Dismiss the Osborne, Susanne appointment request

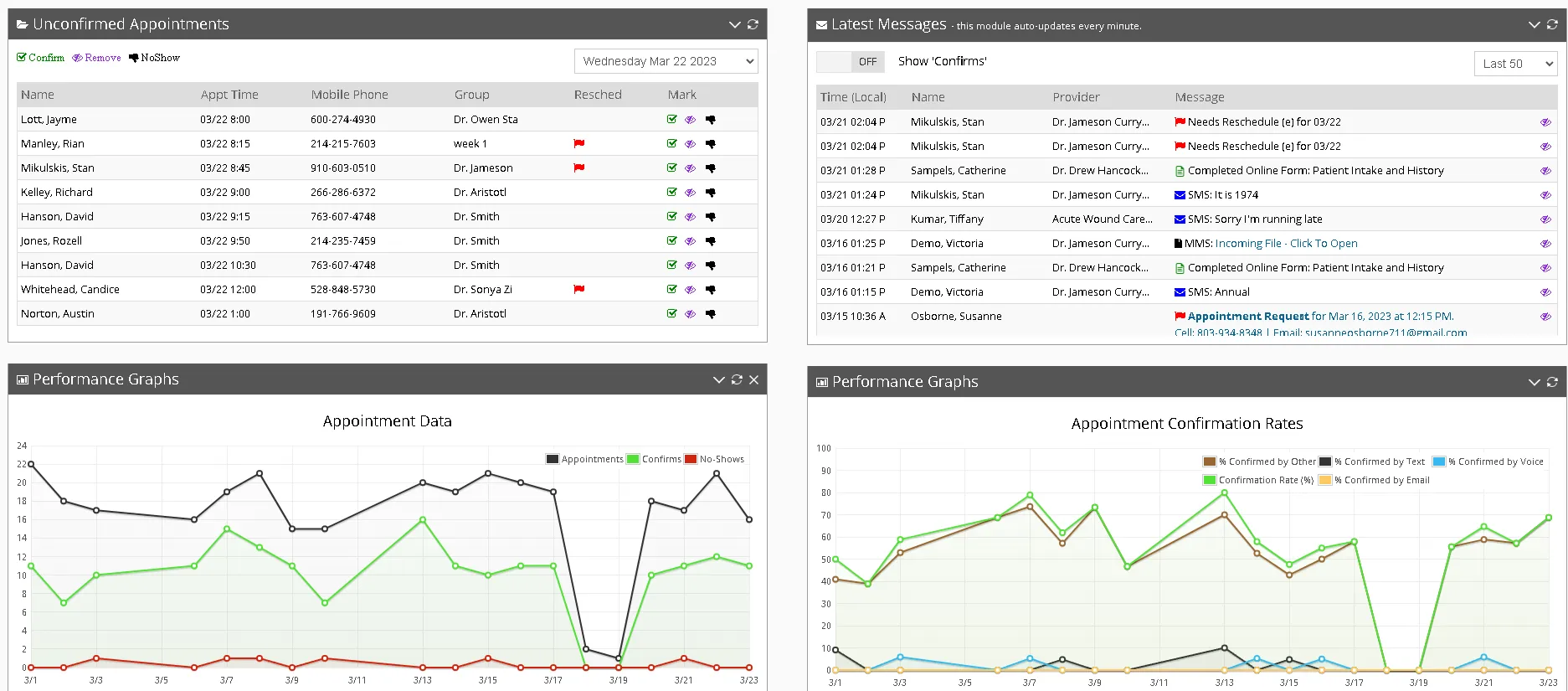[1545, 317]
